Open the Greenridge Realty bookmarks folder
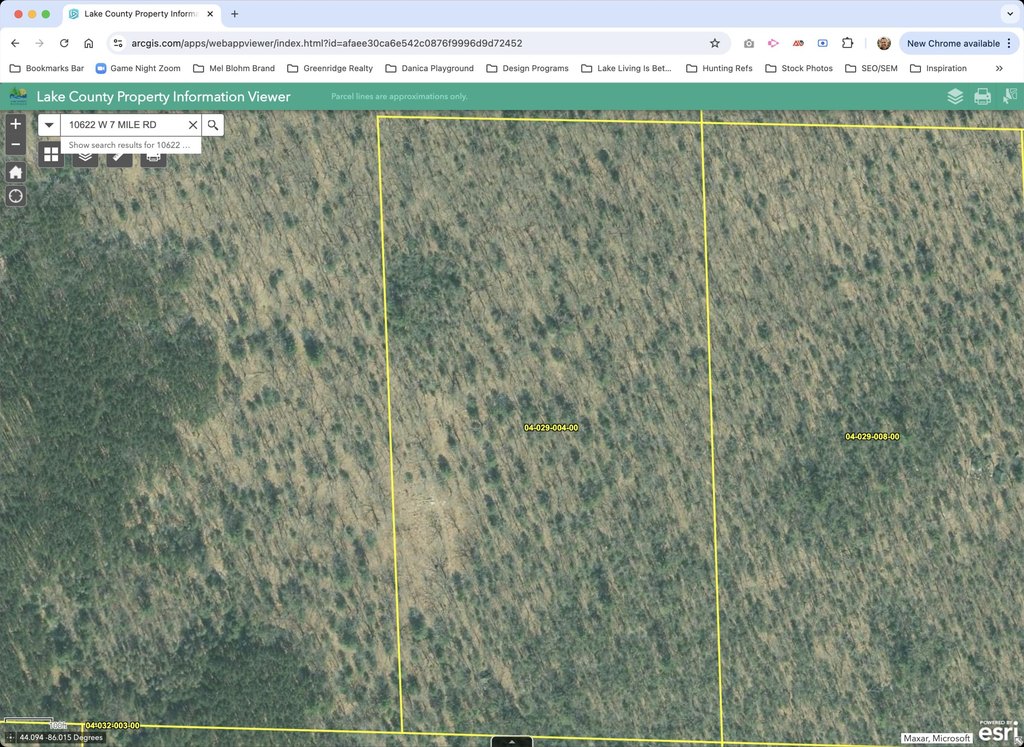This screenshot has width=1024, height=747. point(329,68)
